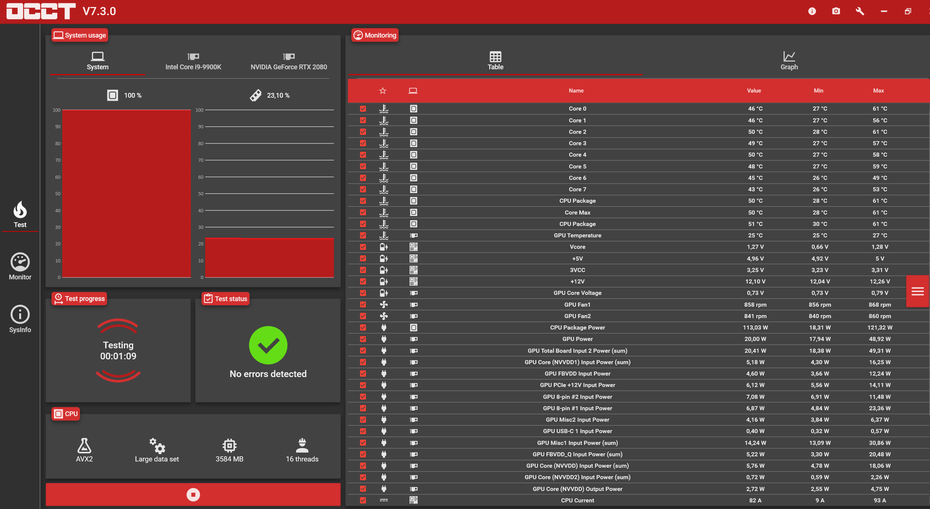
Task: Click the GPU Core Voltage sensor name
Action: point(577,293)
